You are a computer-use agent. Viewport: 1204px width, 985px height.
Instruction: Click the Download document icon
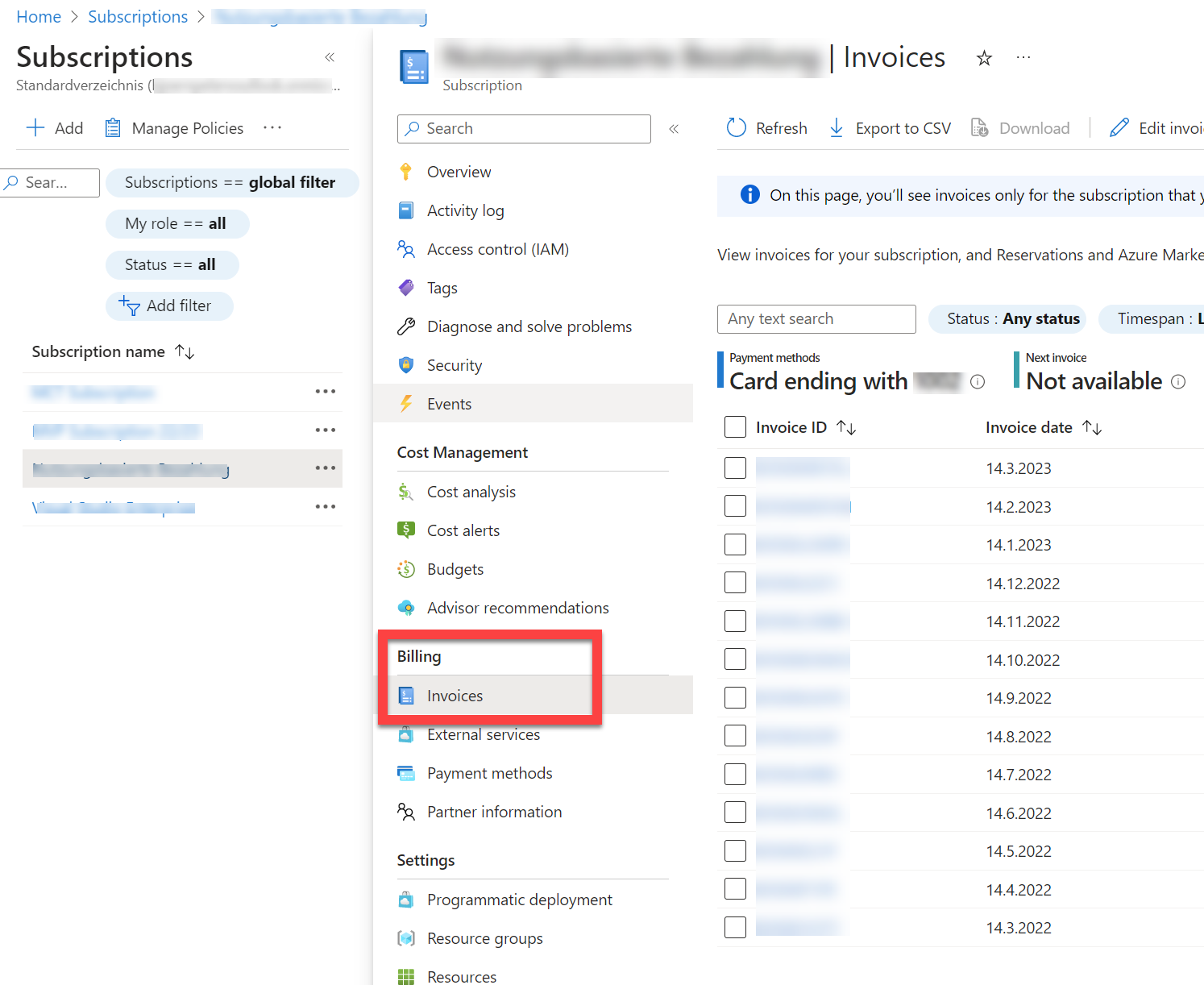[979, 128]
